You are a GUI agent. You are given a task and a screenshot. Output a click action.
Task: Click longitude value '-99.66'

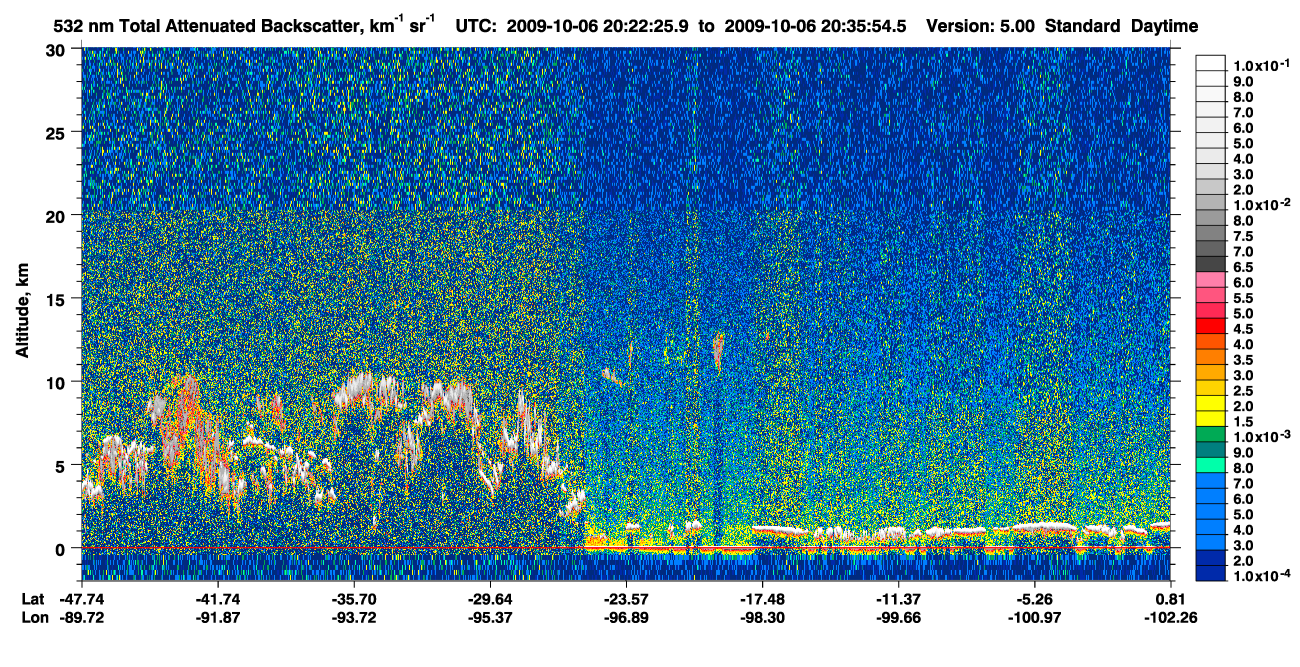pyautogui.click(x=898, y=618)
